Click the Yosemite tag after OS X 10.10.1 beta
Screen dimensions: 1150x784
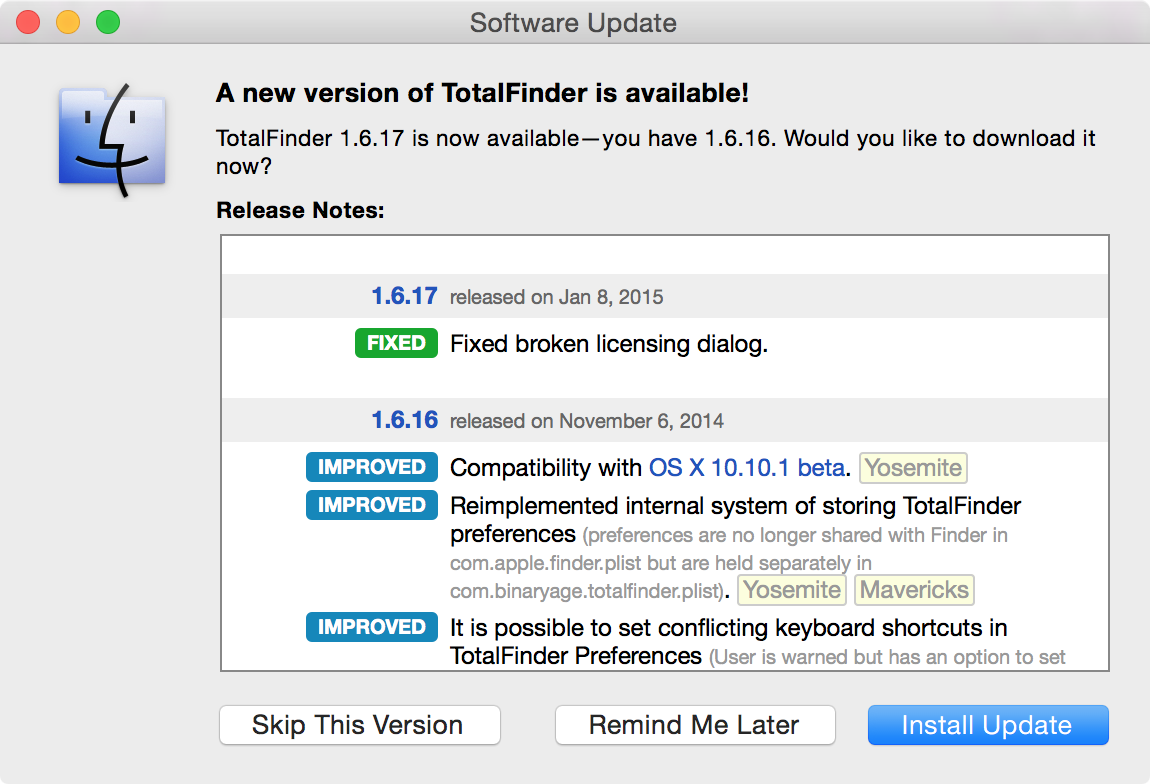pos(913,468)
